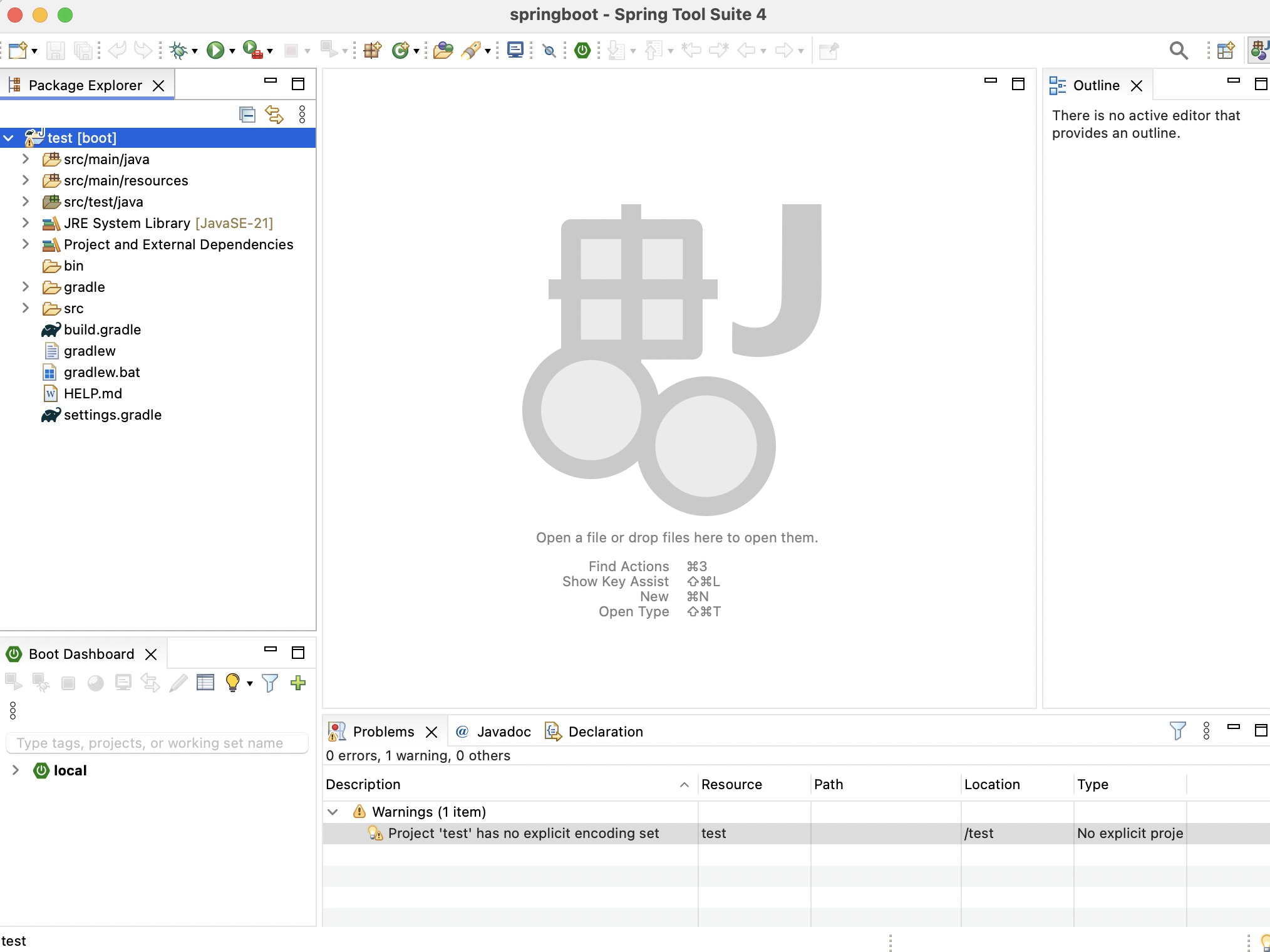Screen dimensions: 1270x952
Task: Click Open Perspective icon at top right
Action: [1226, 50]
